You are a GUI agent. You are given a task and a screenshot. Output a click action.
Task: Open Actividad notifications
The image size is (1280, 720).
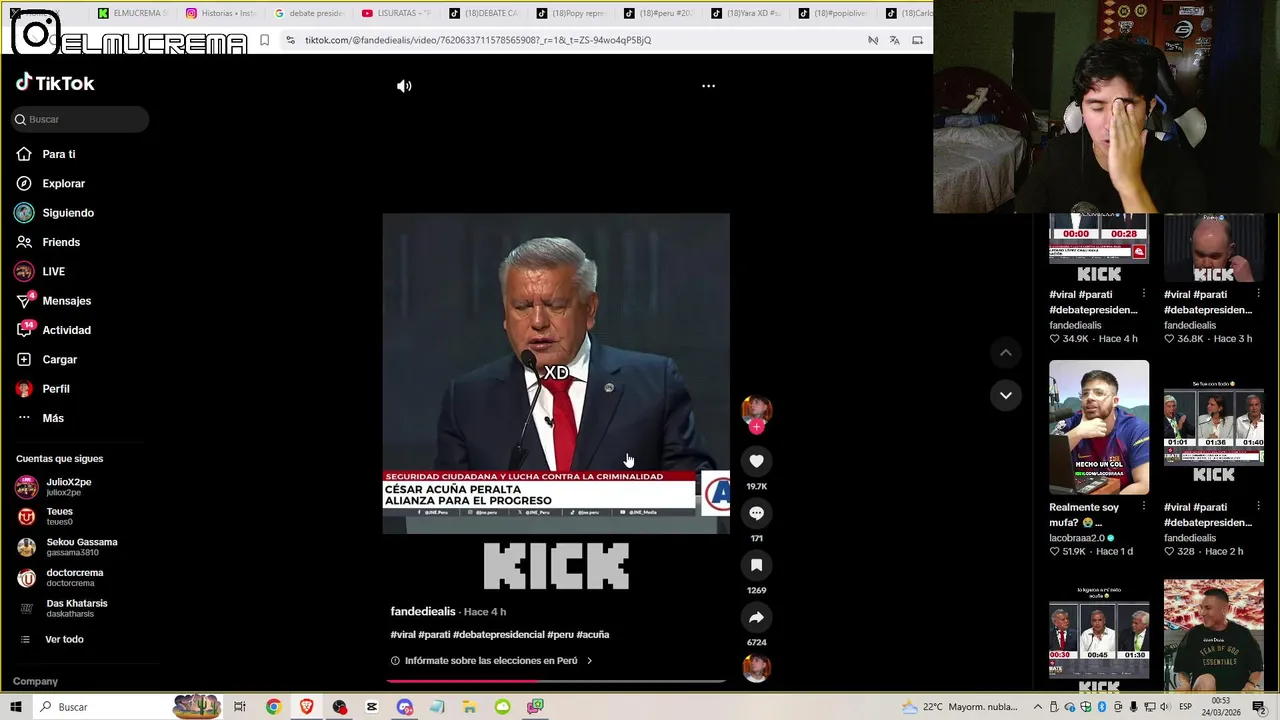pyautogui.click(x=66, y=330)
